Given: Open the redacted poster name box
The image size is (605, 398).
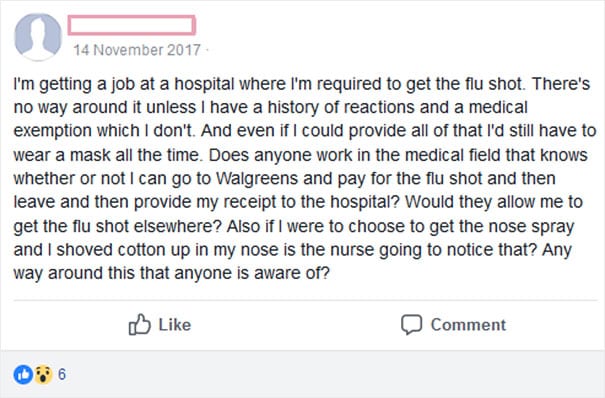Looking at the screenshot, I should tap(132, 25).
